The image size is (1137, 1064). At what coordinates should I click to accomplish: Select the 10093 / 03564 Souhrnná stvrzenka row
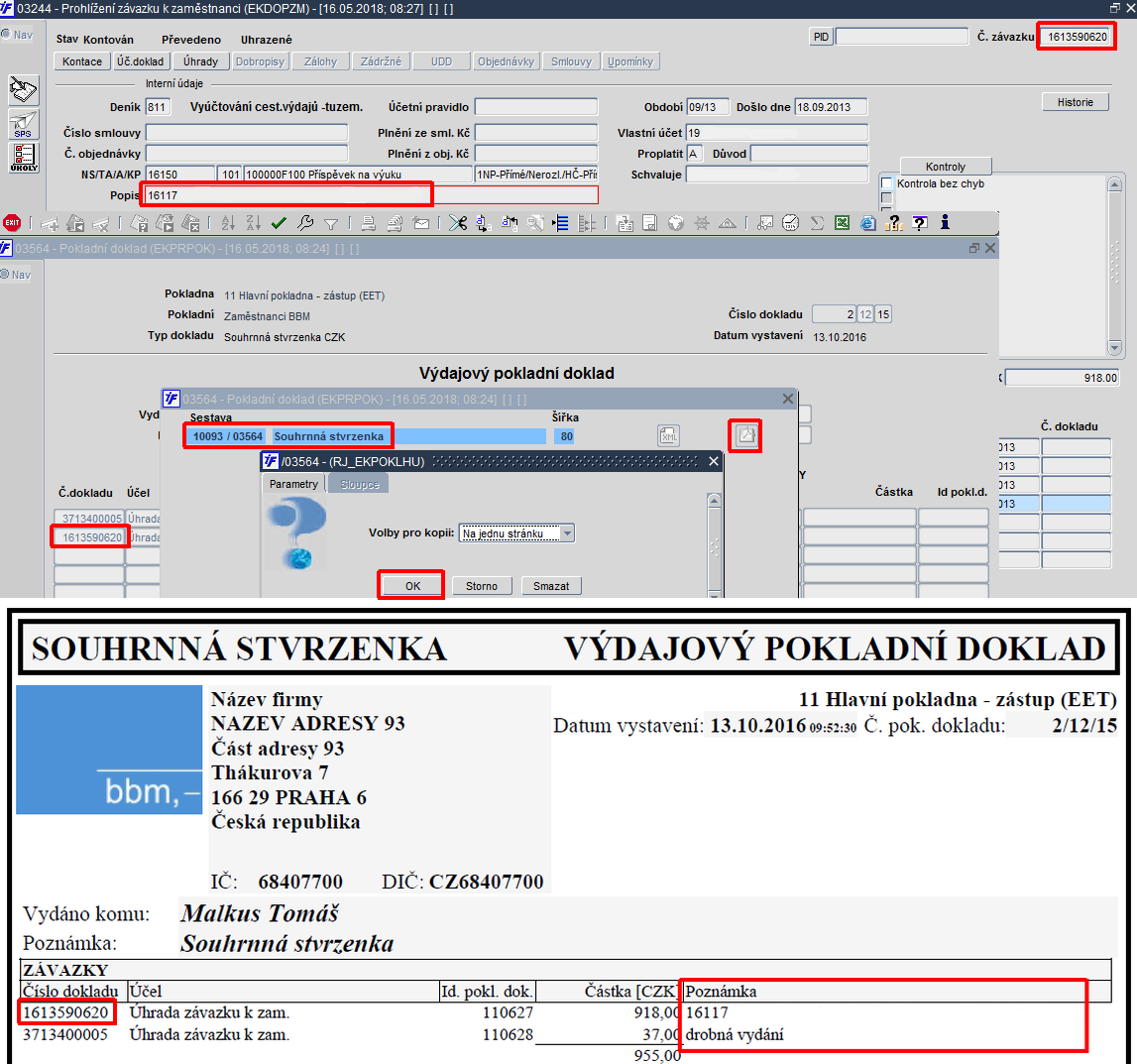[x=366, y=436]
